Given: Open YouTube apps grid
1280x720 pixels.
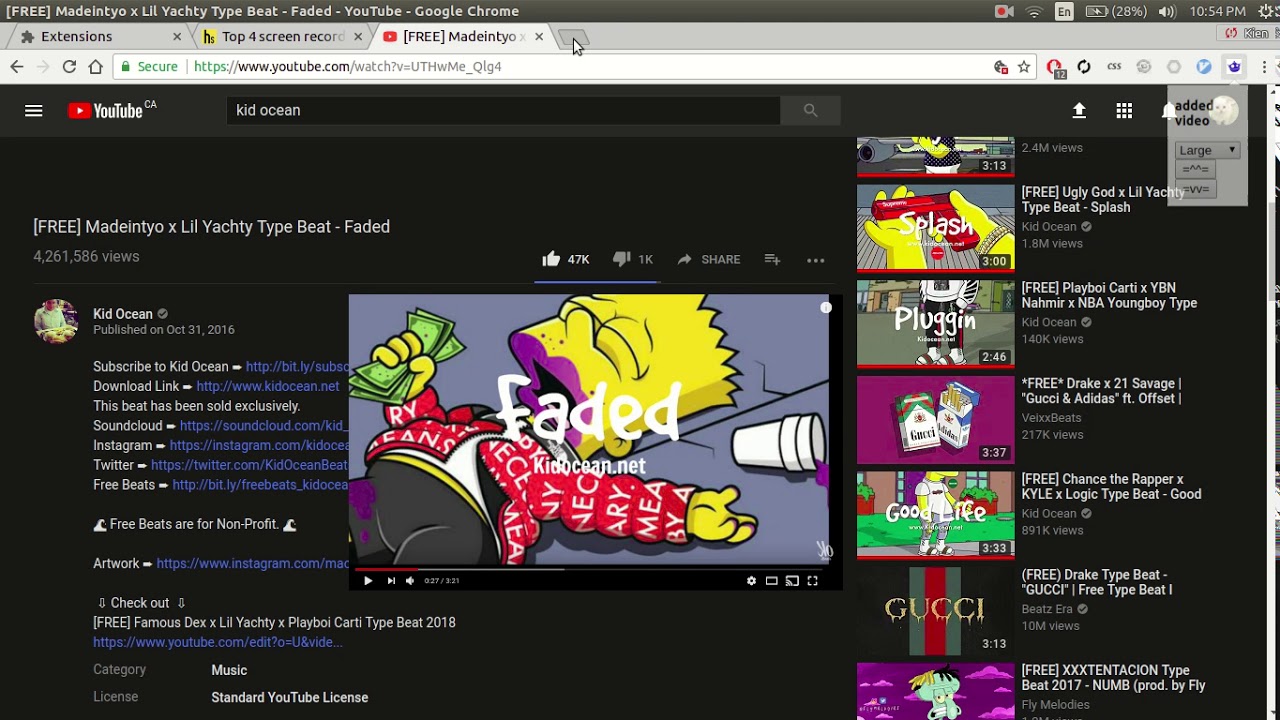Looking at the screenshot, I should pos(1124,110).
